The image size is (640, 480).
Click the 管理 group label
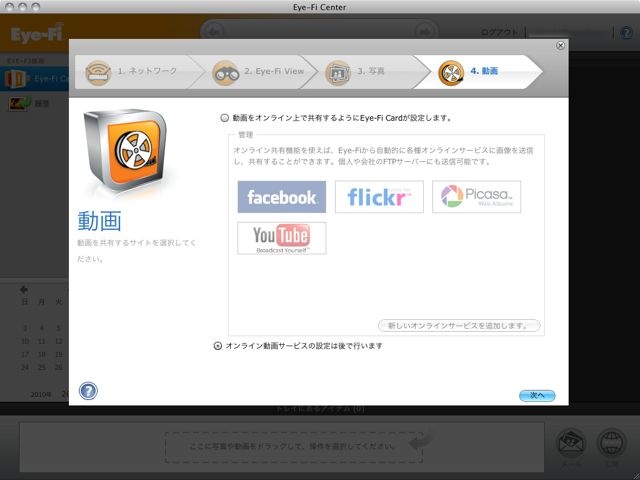[x=245, y=135]
